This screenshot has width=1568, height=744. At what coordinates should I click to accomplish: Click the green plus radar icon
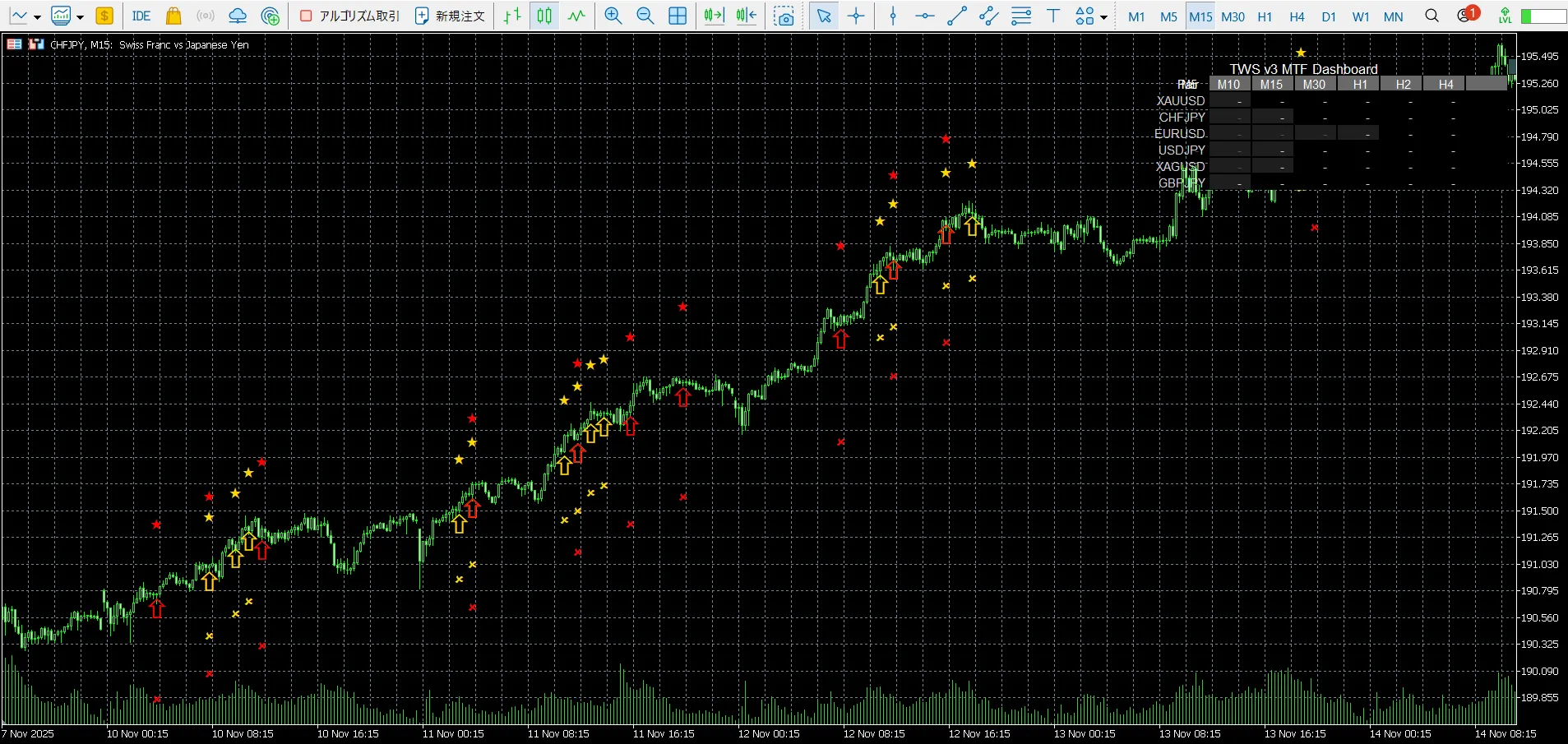[270, 16]
